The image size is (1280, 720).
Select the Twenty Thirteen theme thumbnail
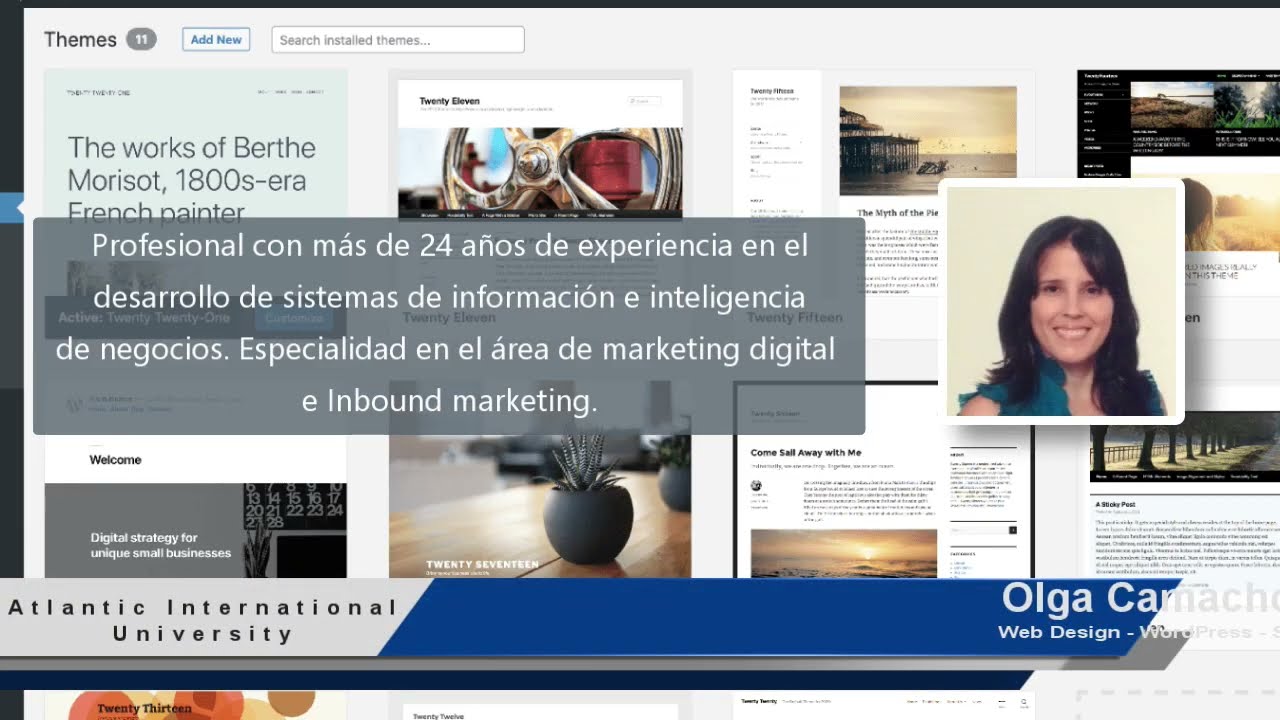click(196, 706)
